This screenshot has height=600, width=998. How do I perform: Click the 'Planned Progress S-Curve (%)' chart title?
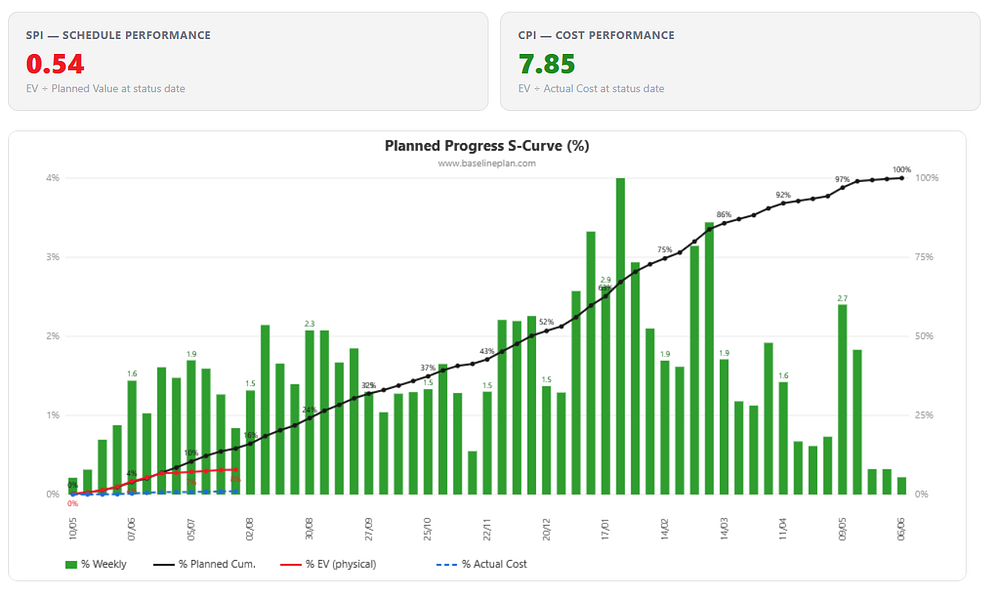click(487, 146)
